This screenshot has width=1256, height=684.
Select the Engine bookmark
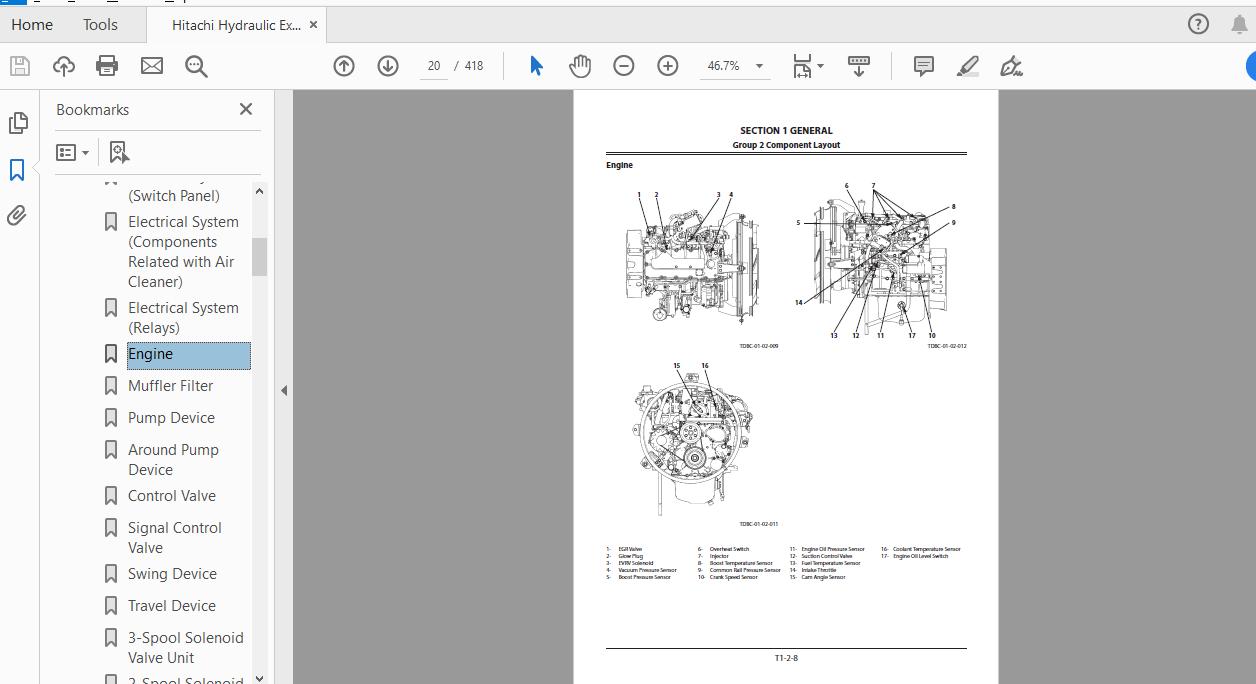[189, 355]
